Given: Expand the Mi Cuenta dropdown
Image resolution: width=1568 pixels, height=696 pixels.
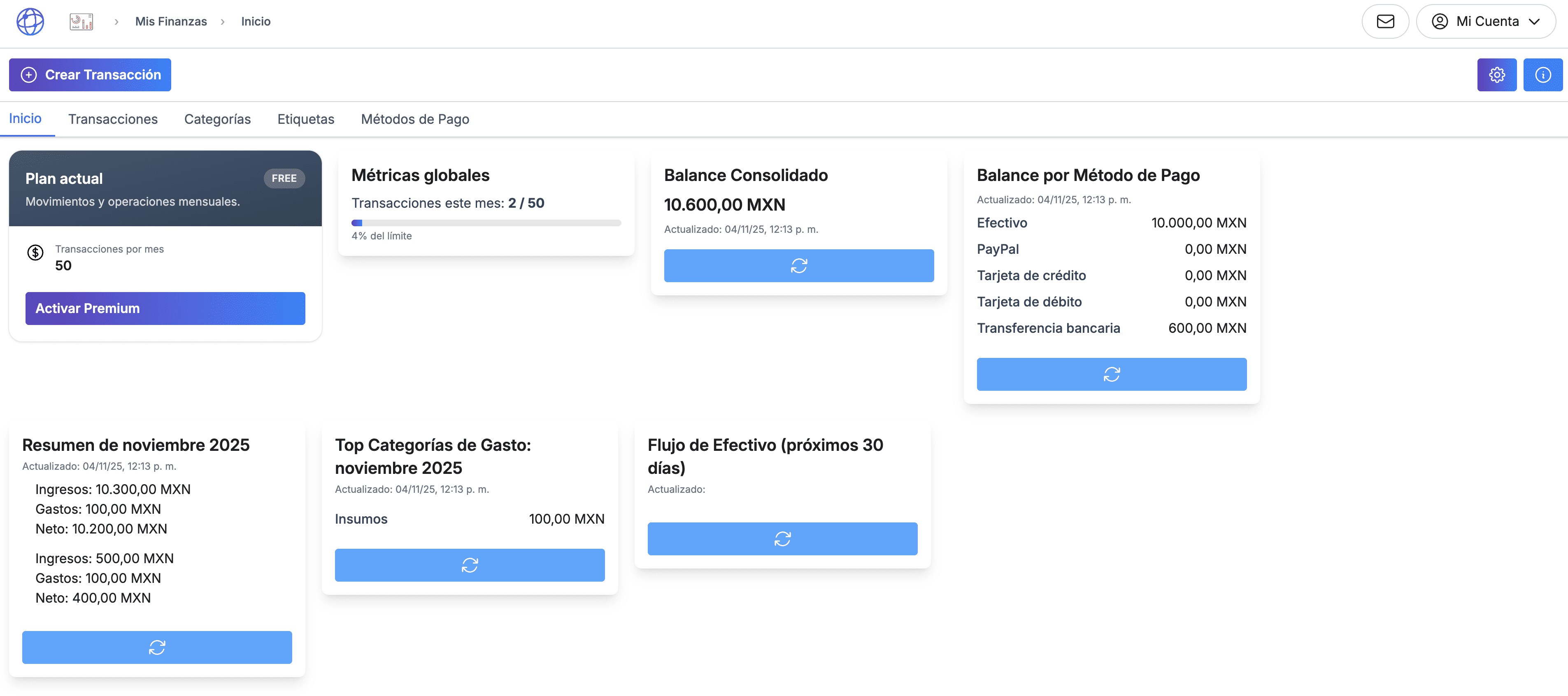Looking at the screenshot, I should click(1487, 21).
